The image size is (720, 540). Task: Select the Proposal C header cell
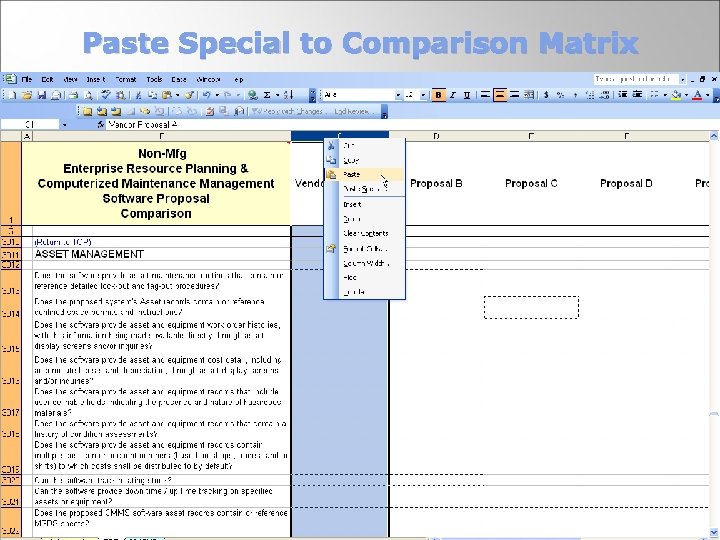point(531,183)
